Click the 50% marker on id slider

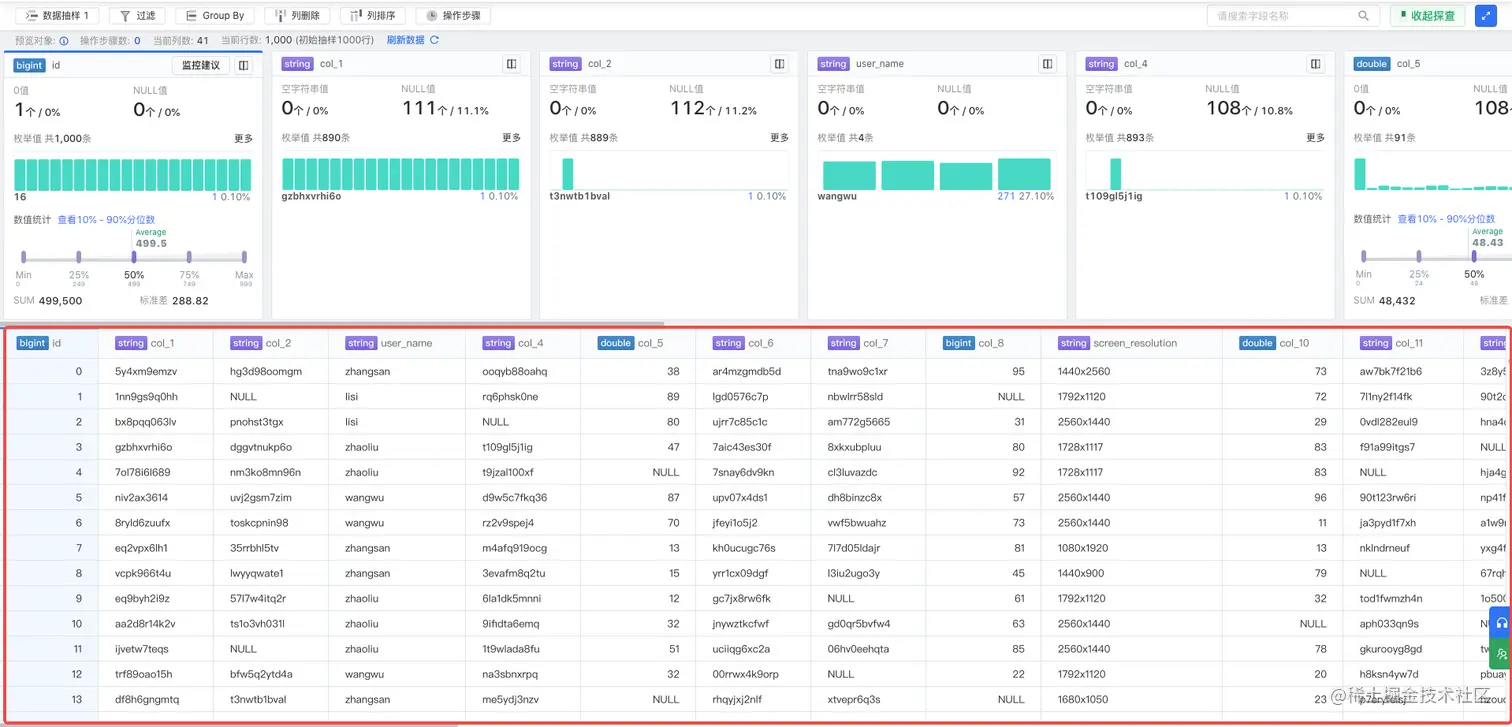pos(134,257)
